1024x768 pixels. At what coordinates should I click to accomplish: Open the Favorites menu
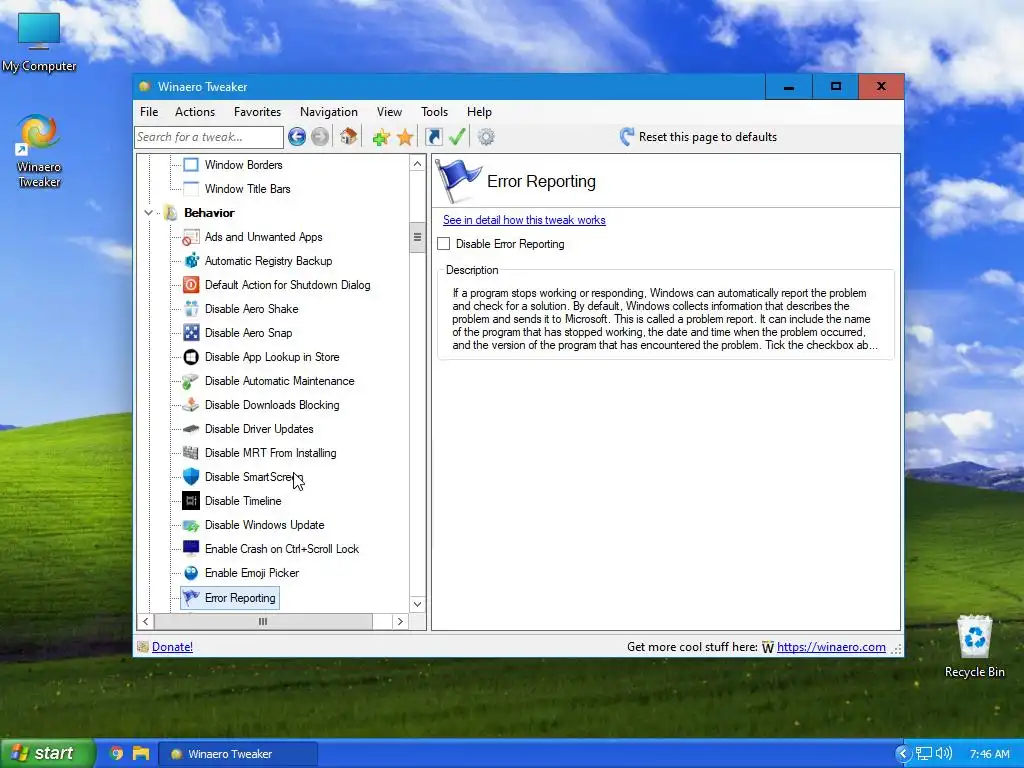pyautogui.click(x=257, y=112)
